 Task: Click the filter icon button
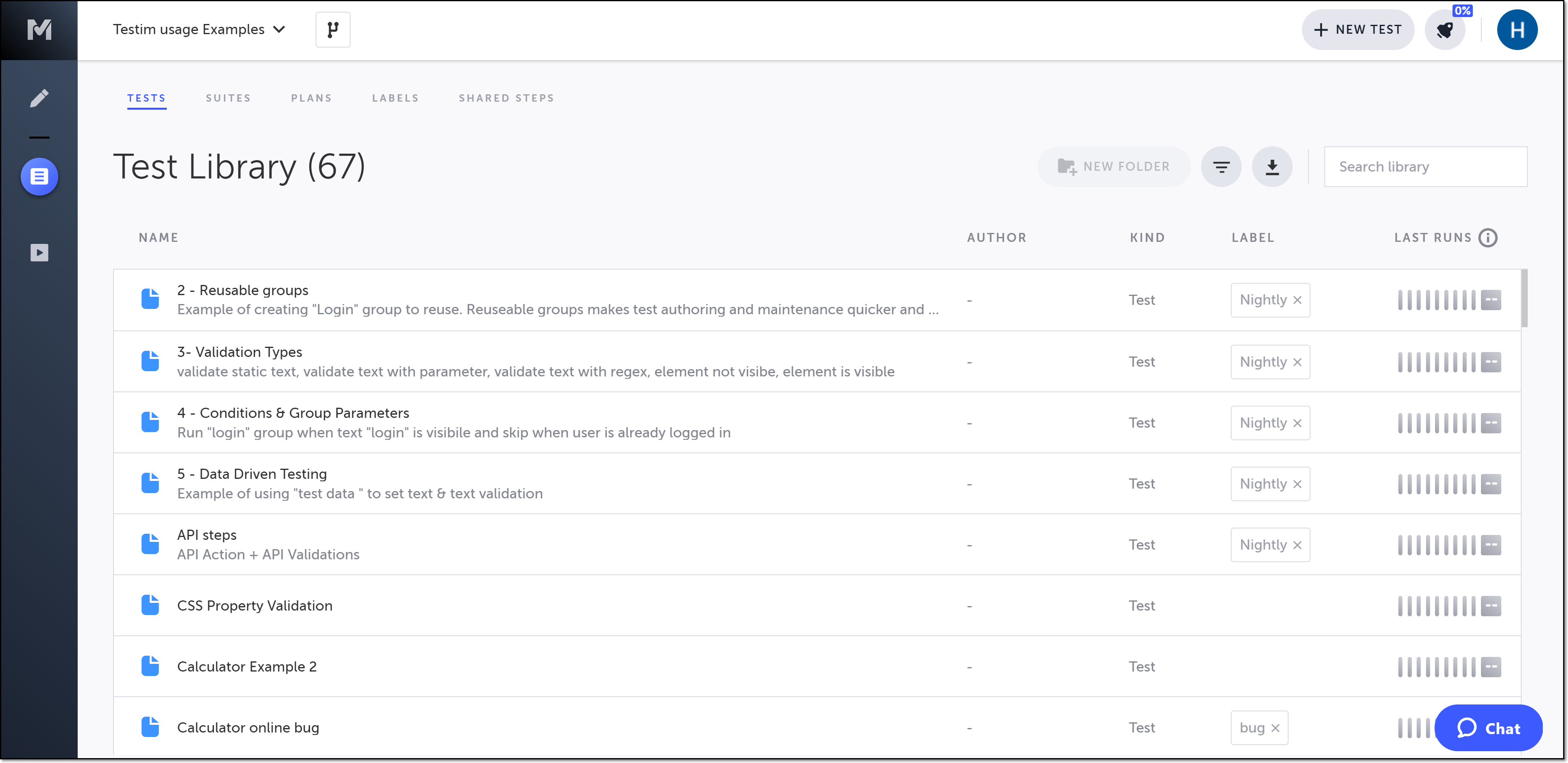coord(1221,167)
